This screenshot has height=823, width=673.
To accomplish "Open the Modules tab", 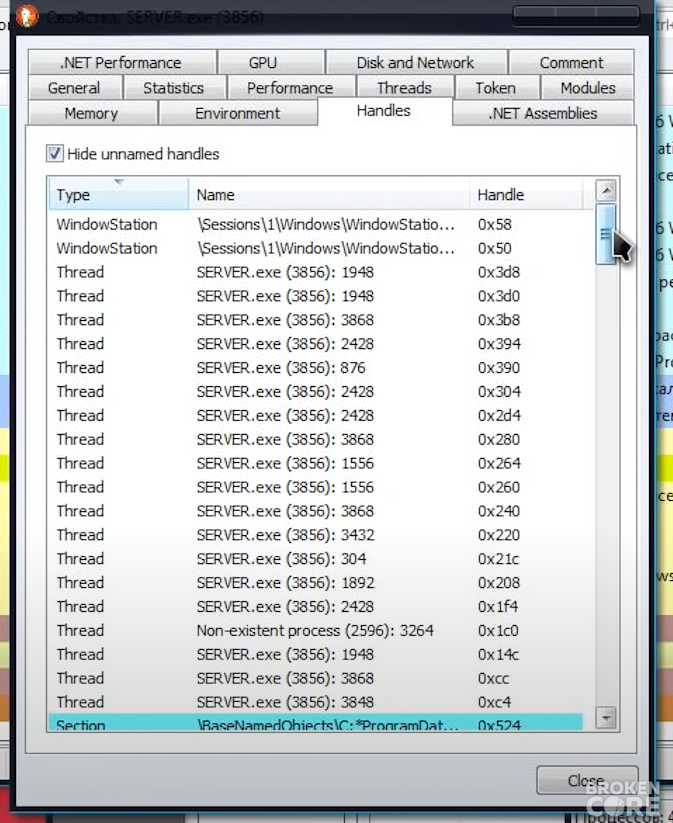I will click(x=587, y=88).
